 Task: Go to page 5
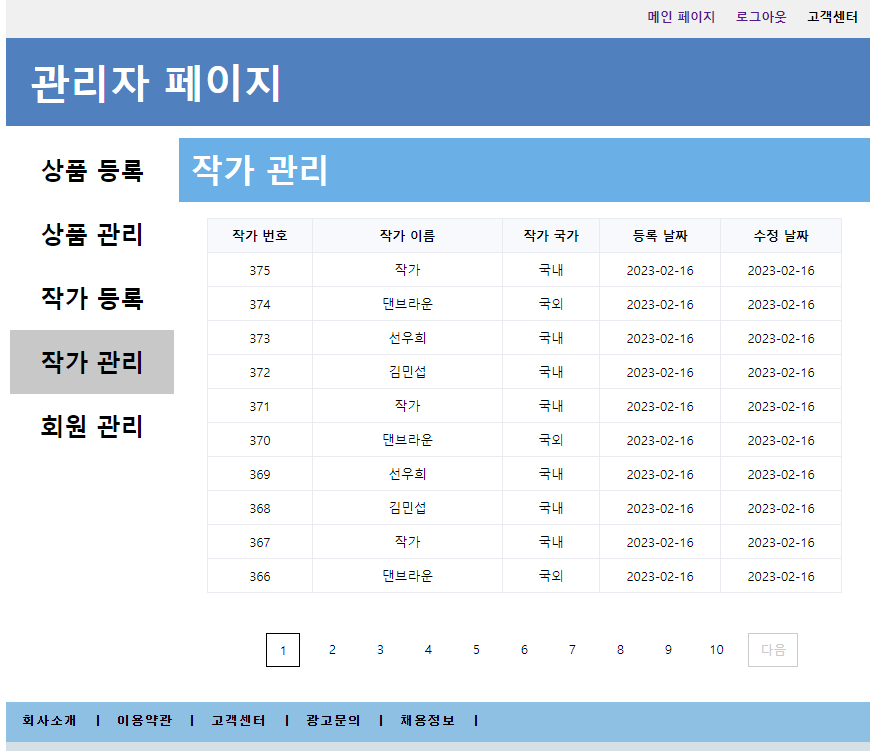[476, 650]
